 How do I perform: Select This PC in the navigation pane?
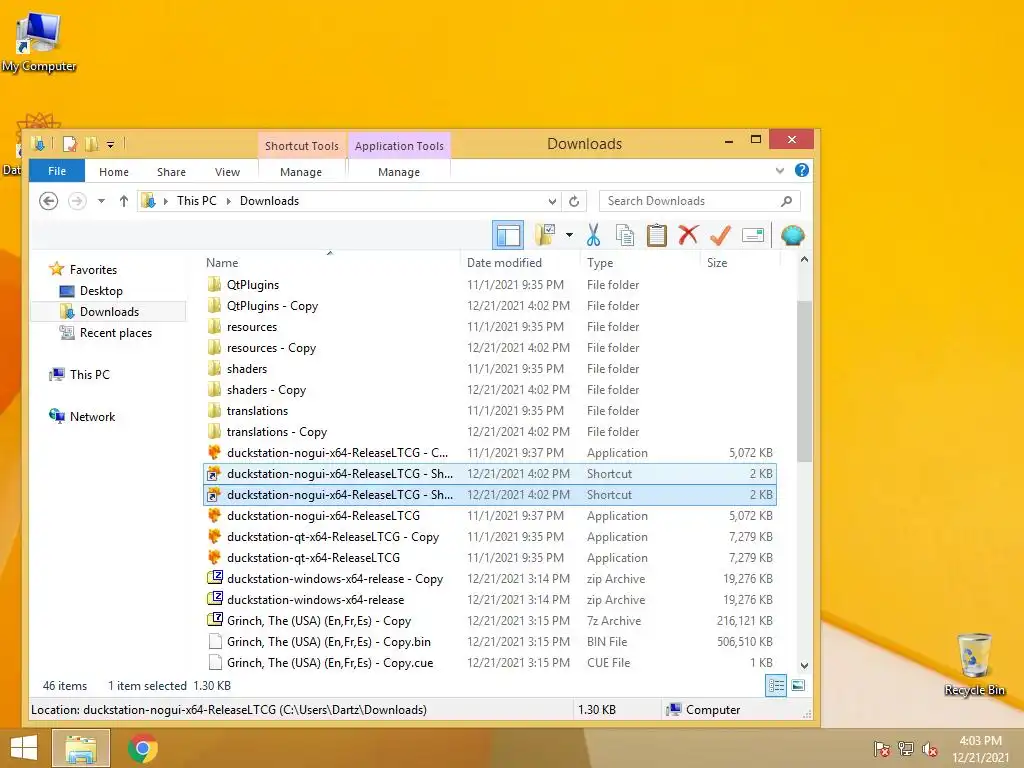(89, 375)
